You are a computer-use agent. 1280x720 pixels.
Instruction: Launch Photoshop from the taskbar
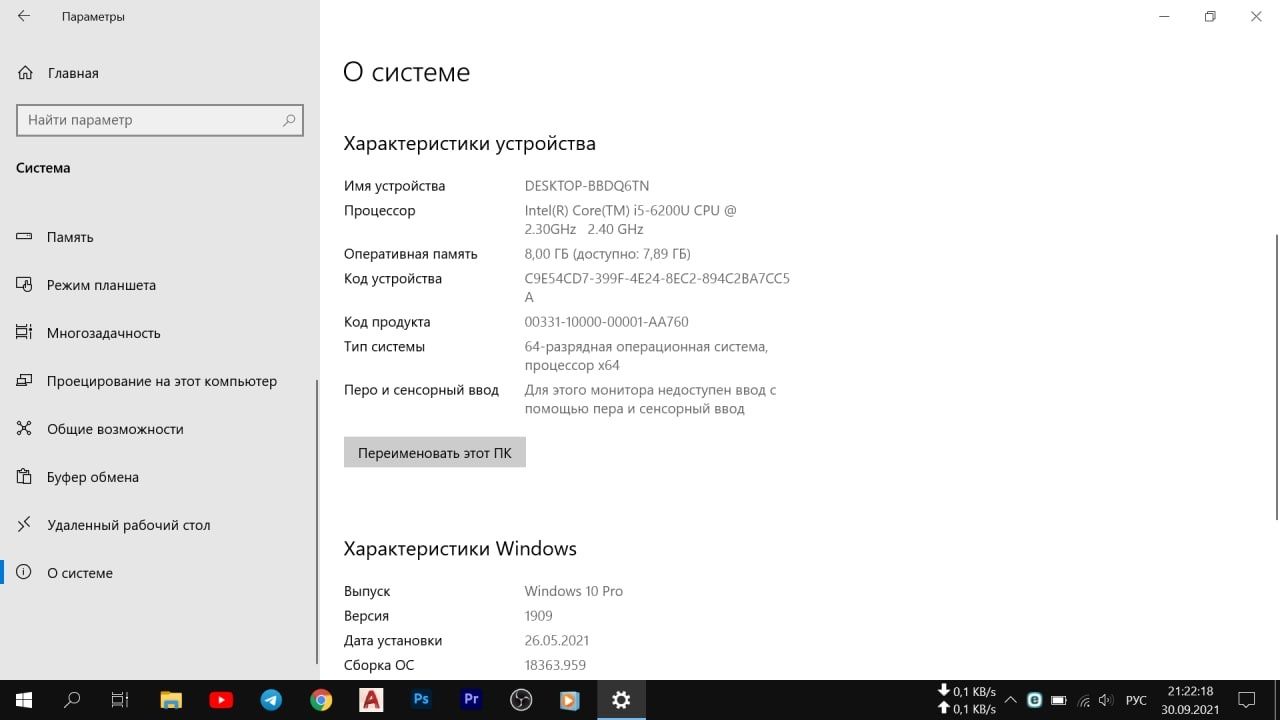point(421,700)
